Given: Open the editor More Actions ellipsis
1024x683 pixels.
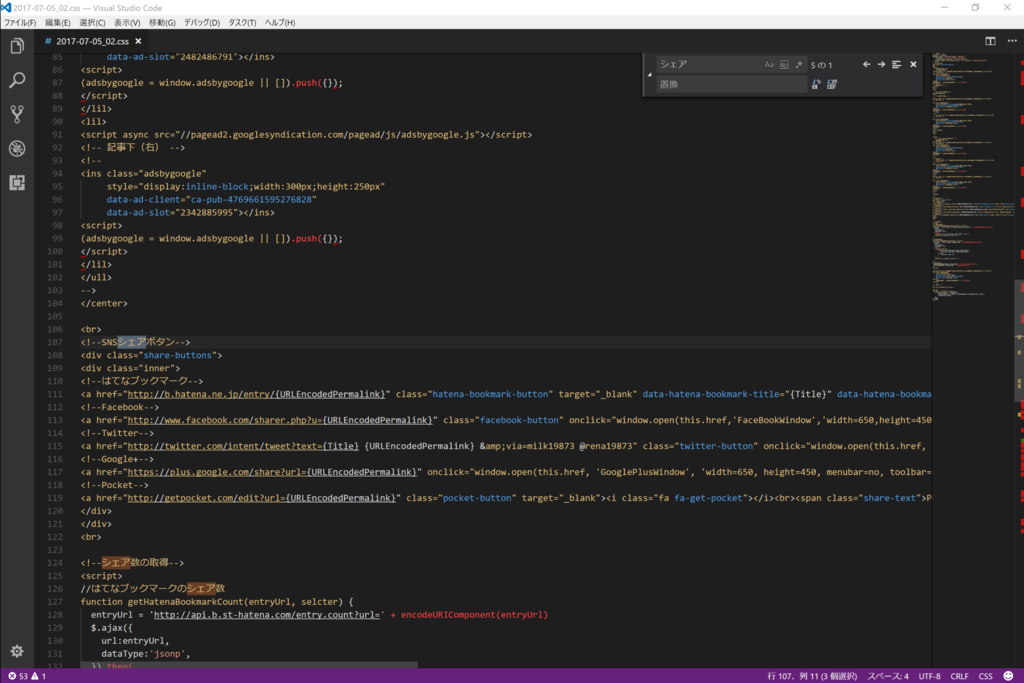Looking at the screenshot, I should point(1012,41).
